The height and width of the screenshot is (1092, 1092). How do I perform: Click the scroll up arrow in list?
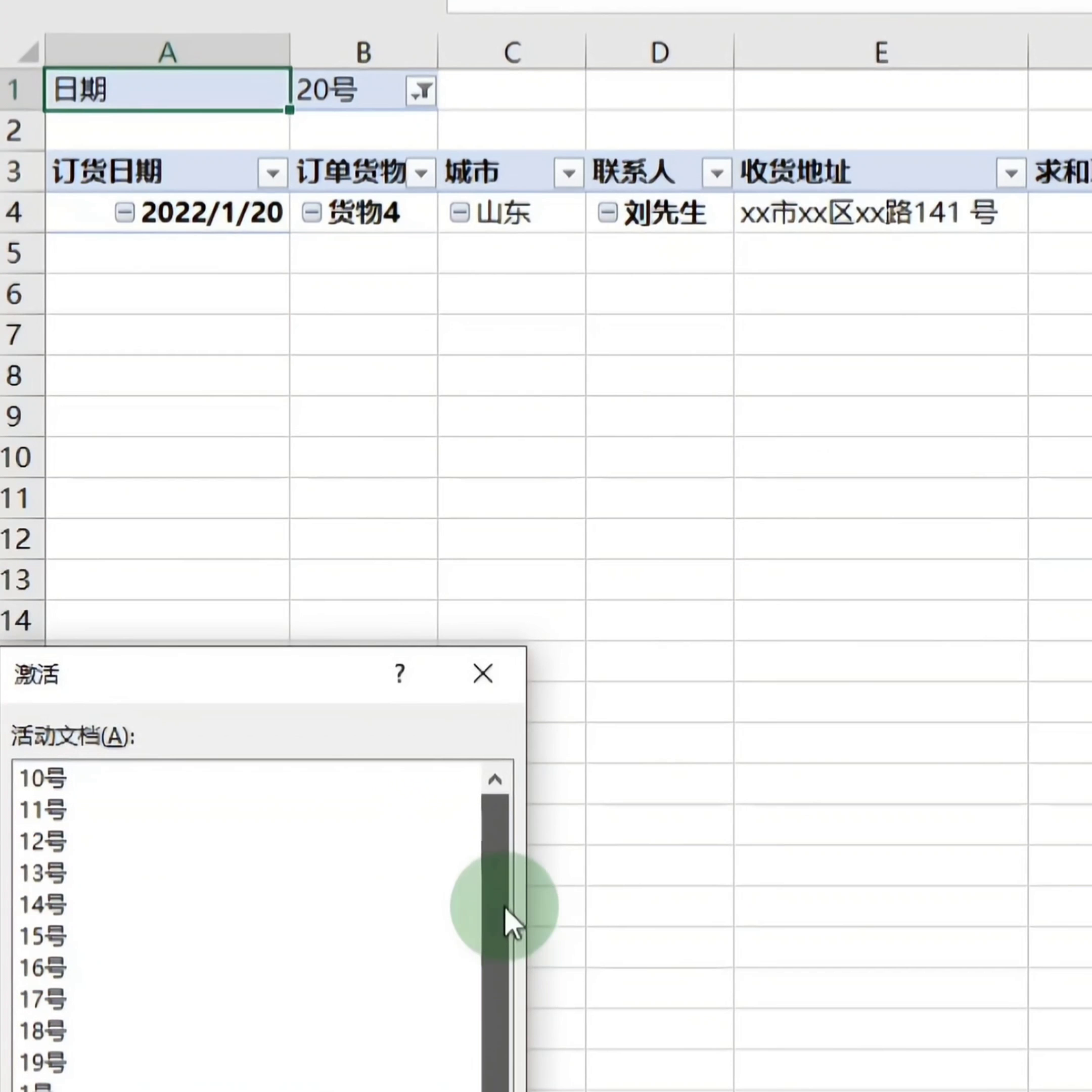coord(494,780)
